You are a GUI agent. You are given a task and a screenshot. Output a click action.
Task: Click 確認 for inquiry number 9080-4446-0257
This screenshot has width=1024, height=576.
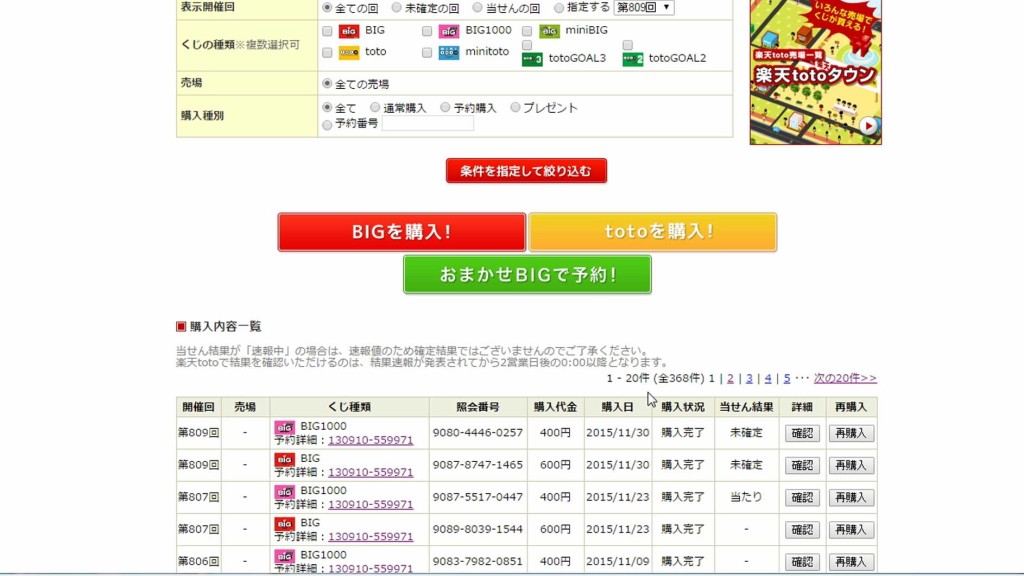[802, 433]
